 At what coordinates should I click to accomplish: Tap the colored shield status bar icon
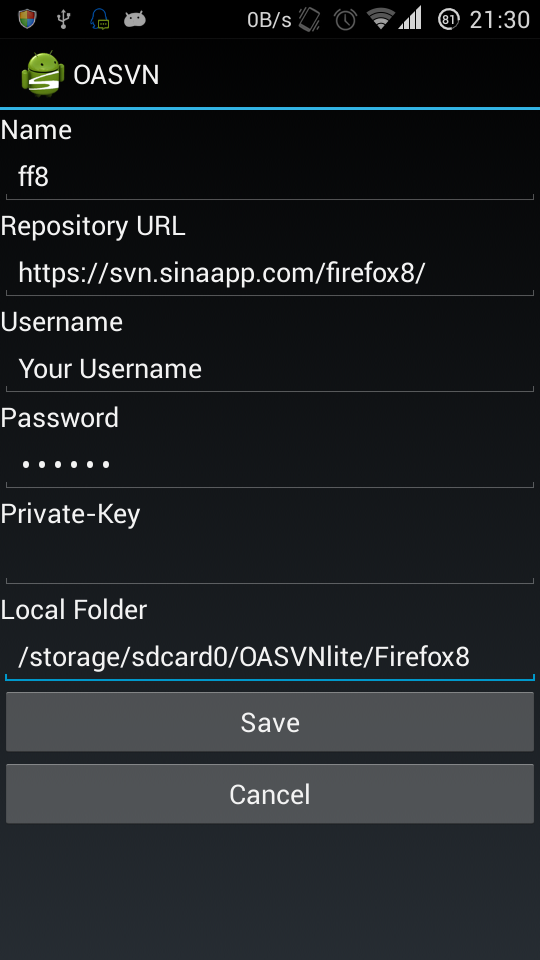[27, 19]
